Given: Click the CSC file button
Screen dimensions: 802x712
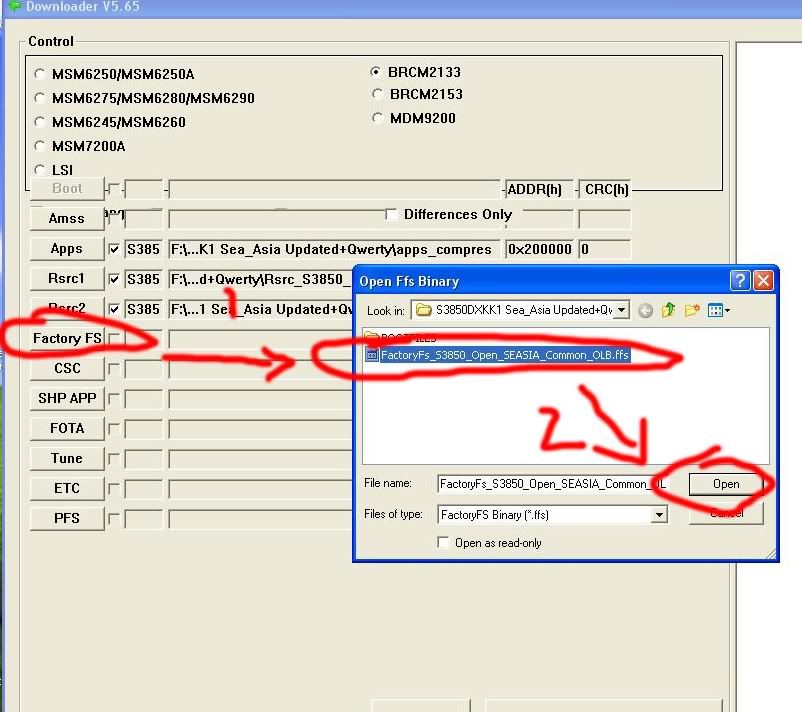Looking at the screenshot, I should pyautogui.click(x=67, y=368).
